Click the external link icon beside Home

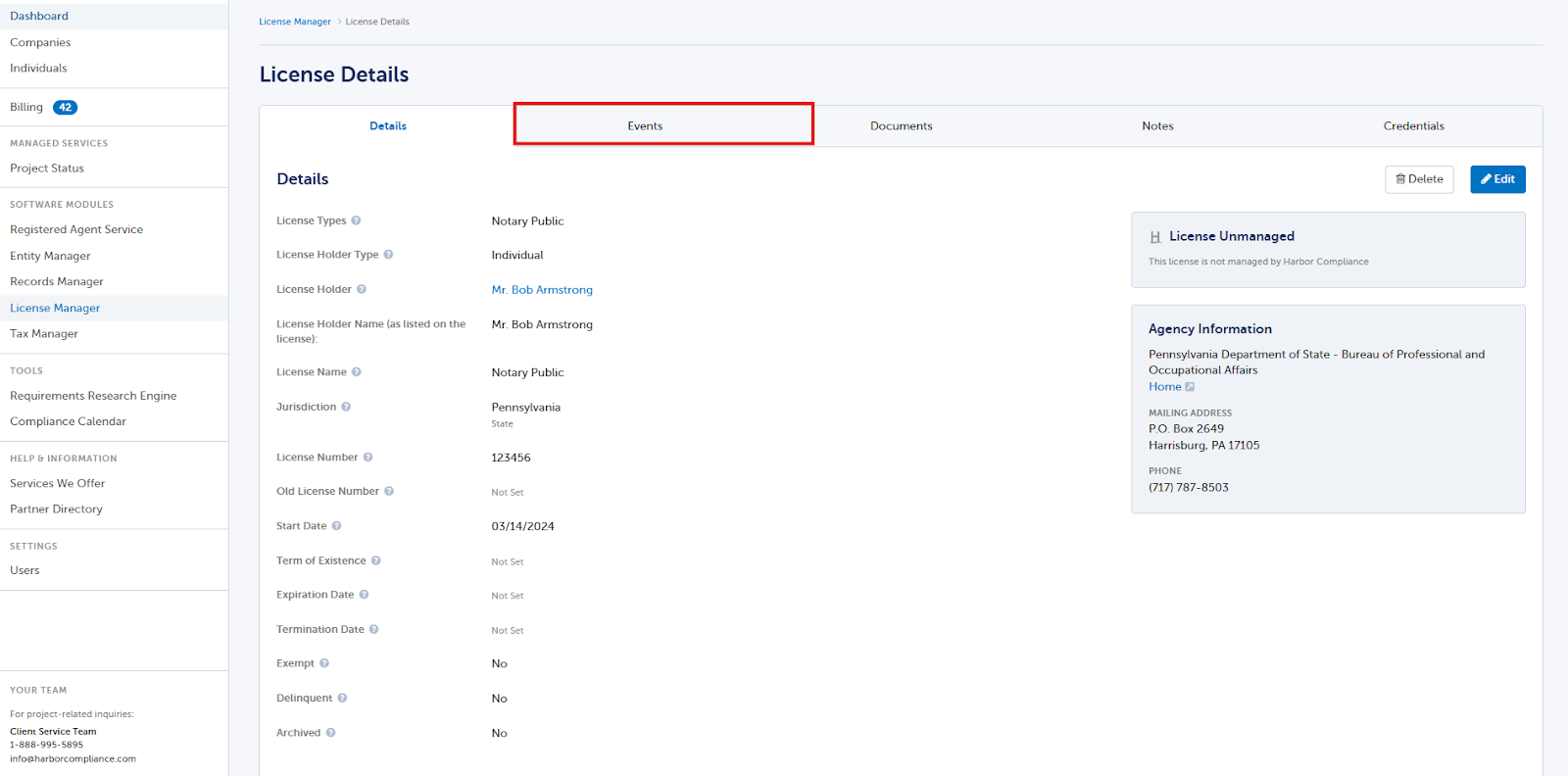[x=1190, y=387]
